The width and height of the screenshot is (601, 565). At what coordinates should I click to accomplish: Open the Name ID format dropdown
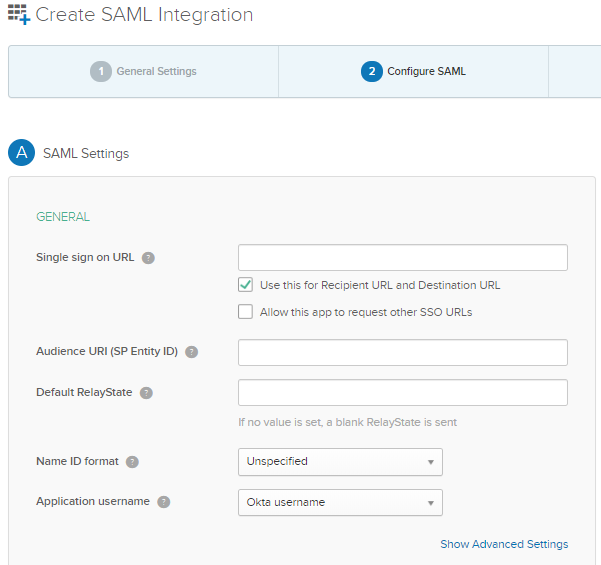click(x=340, y=461)
